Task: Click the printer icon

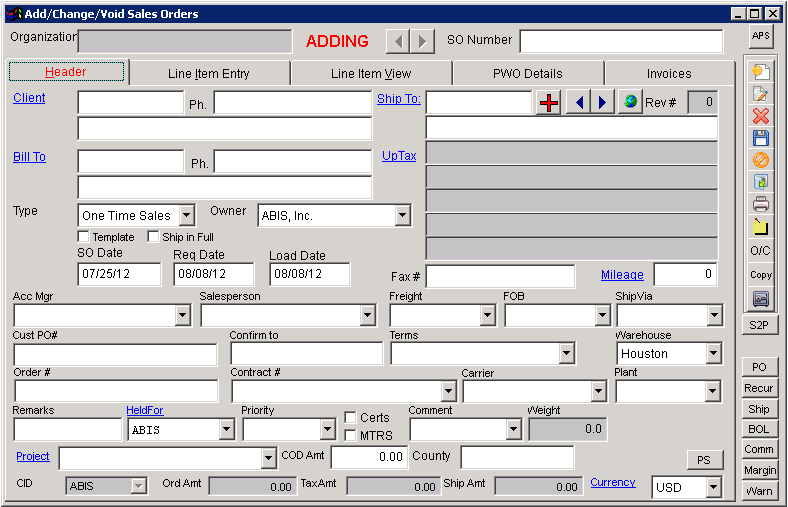Action: pyautogui.click(x=761, y=204)
